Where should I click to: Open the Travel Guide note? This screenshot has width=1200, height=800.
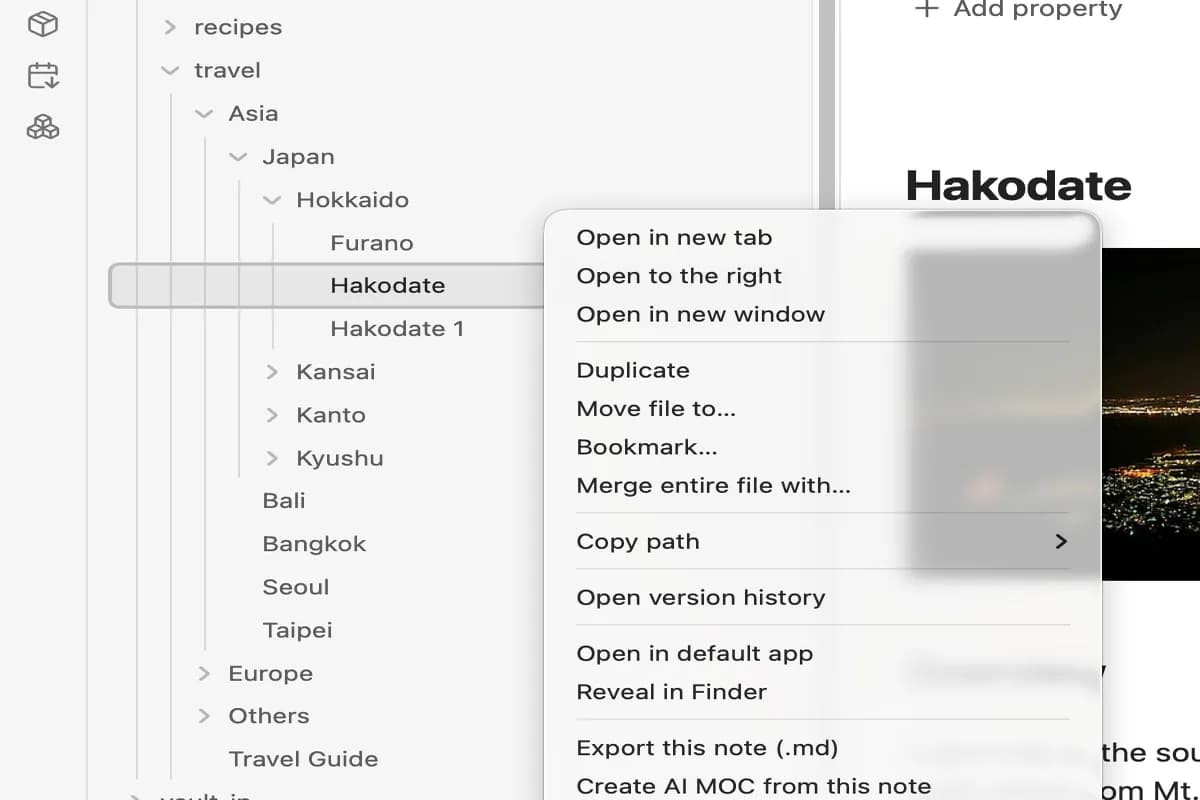coord(303,759)
